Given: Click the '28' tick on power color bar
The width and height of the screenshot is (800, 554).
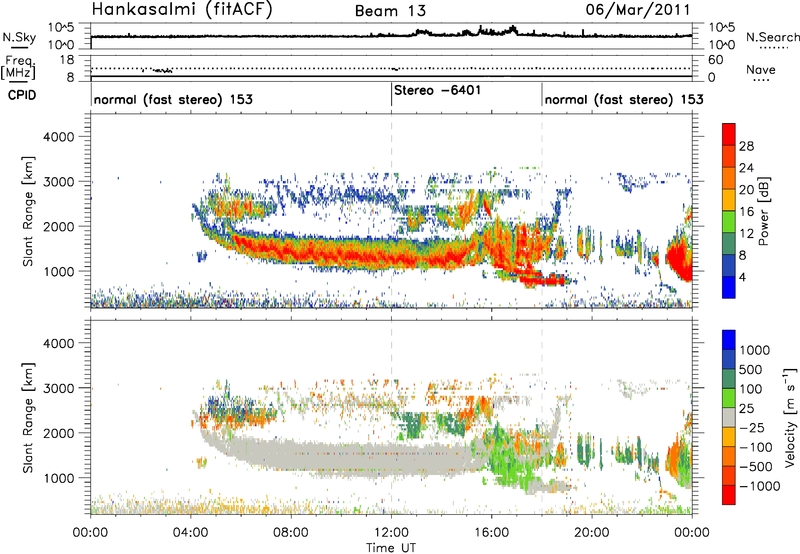Looking at the screenshot, I should tap(746, 146).
